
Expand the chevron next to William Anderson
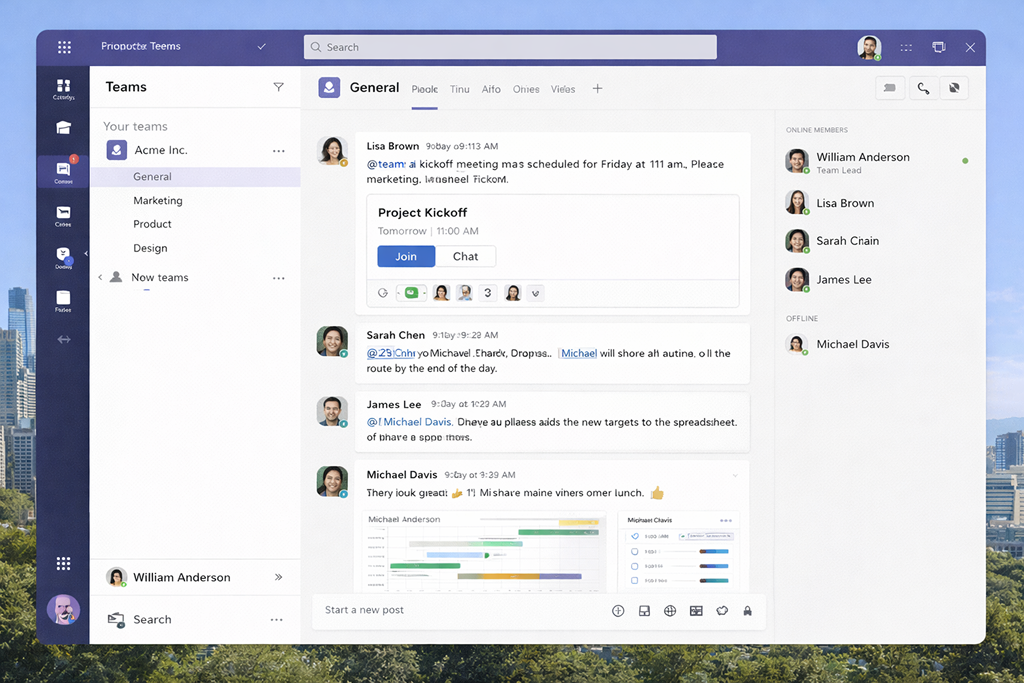point(278,577)
